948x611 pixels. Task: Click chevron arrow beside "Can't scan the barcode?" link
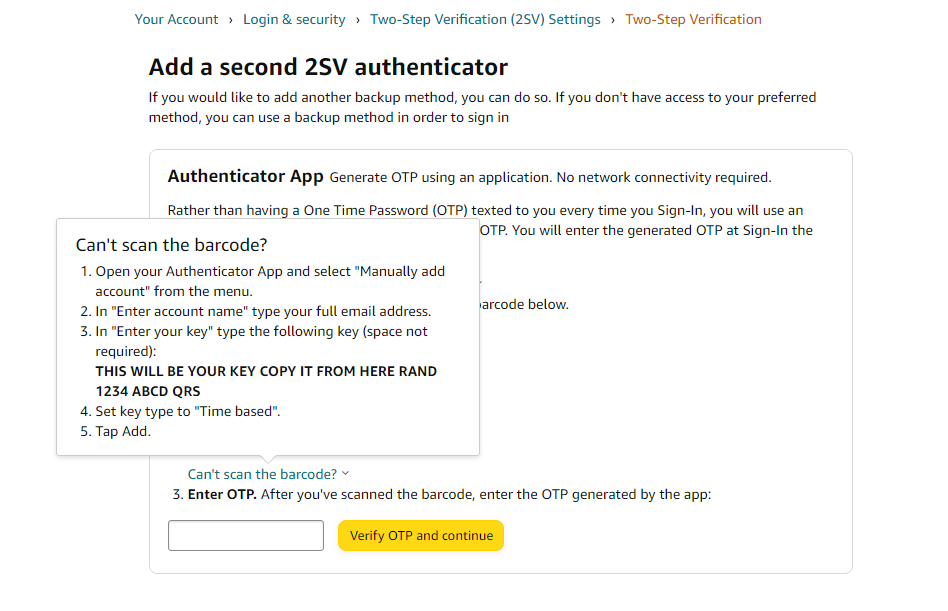[x=345, y=473]
